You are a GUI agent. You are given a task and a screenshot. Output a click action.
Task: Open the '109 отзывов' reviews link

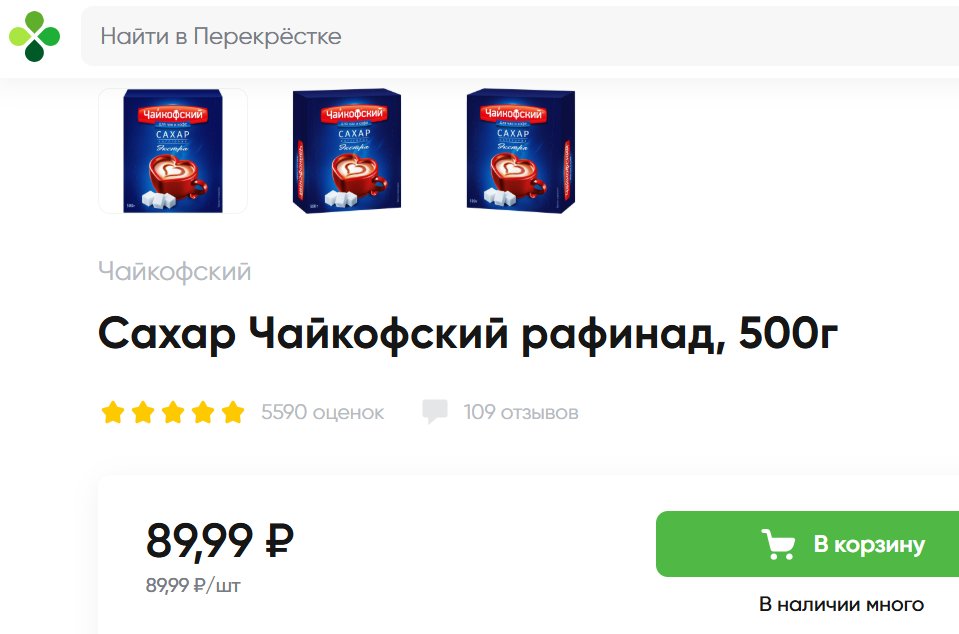click(520, 412)
